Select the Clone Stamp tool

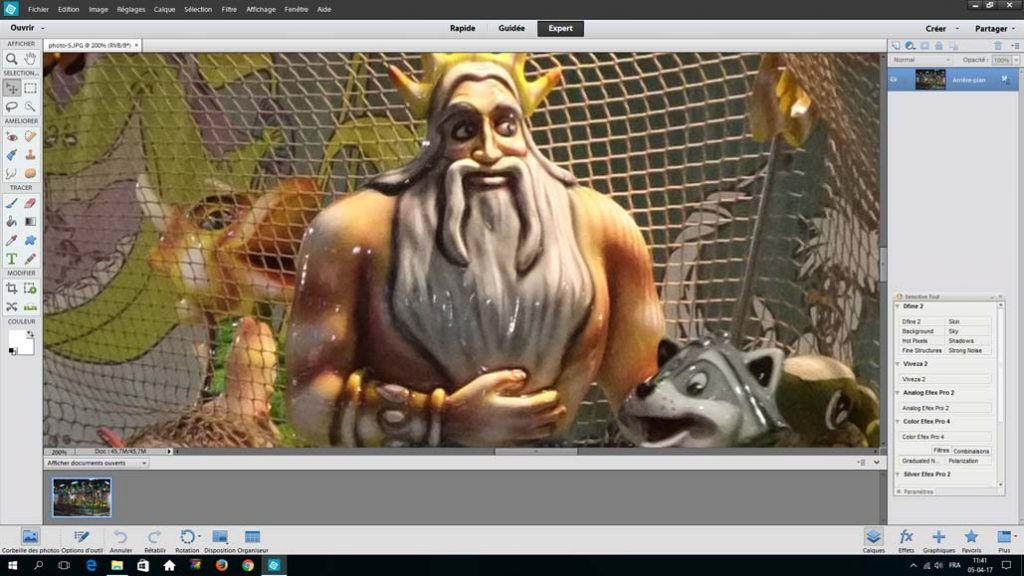pos(30,155)
